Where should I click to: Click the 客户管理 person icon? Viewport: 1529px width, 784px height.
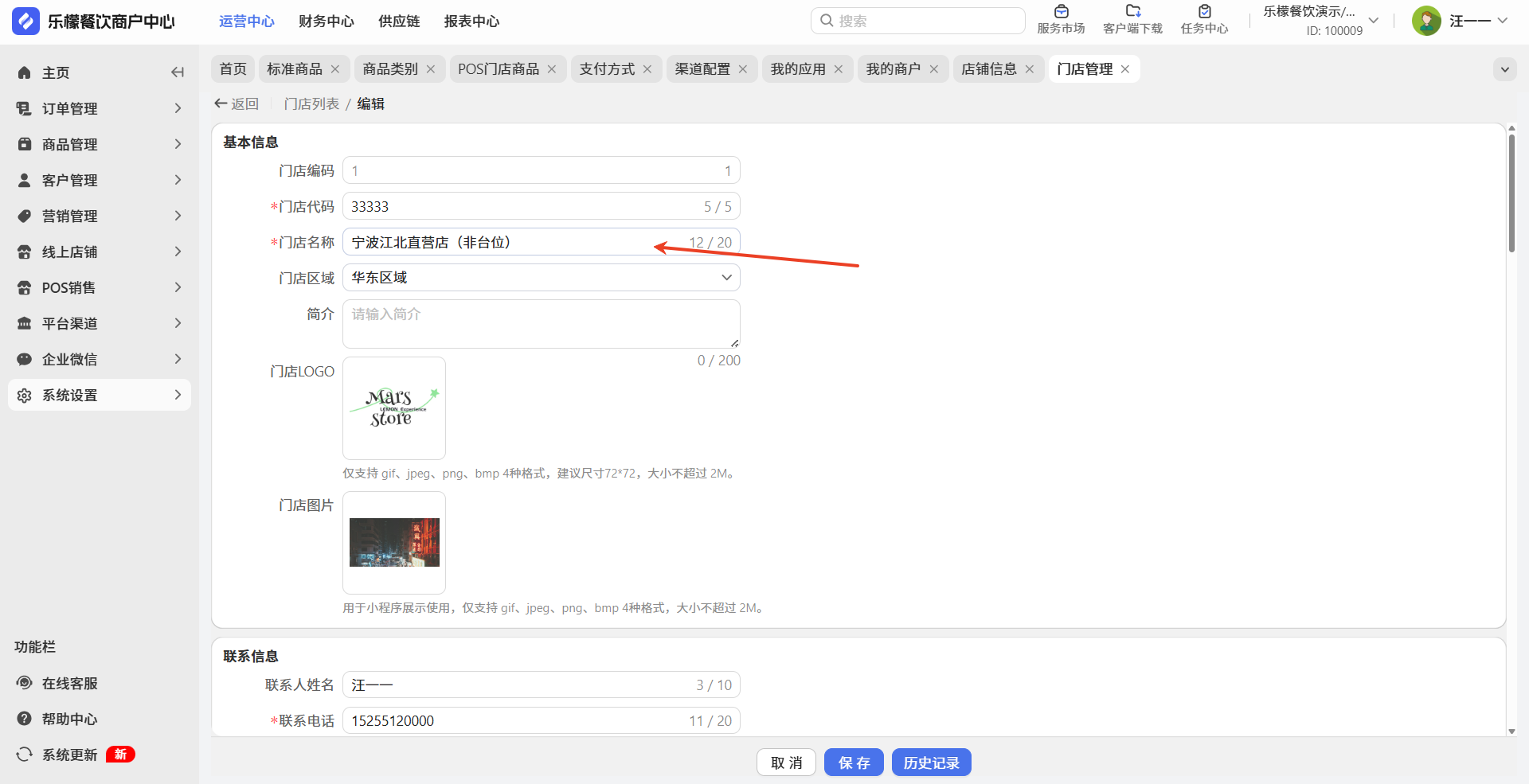point(25,180)
